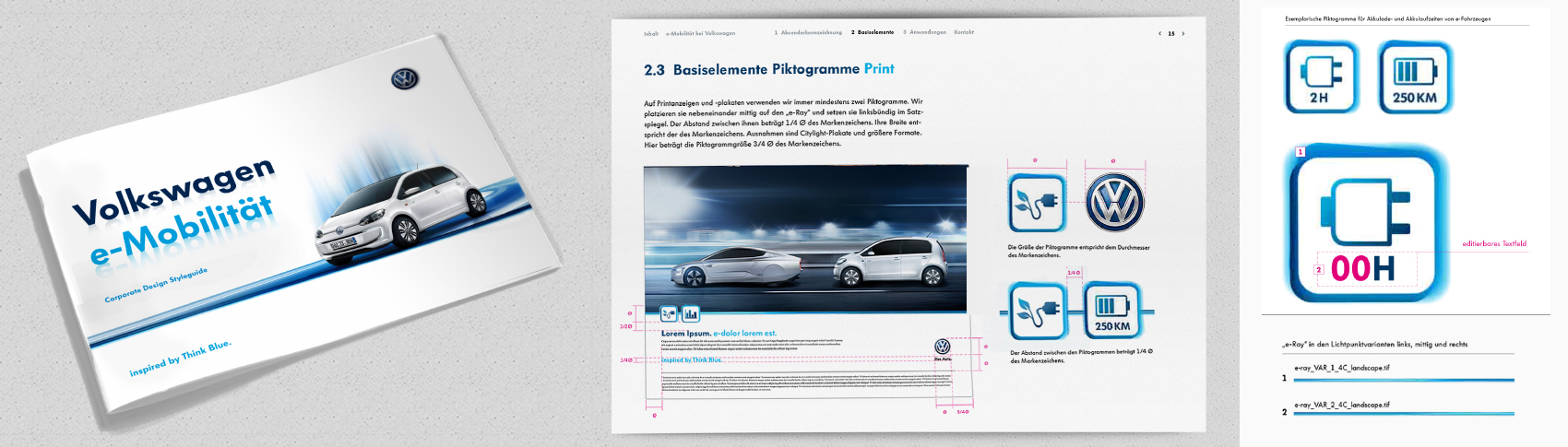
Task: Click the white e-up! car on the brochure cover
Action: (399, 214)
